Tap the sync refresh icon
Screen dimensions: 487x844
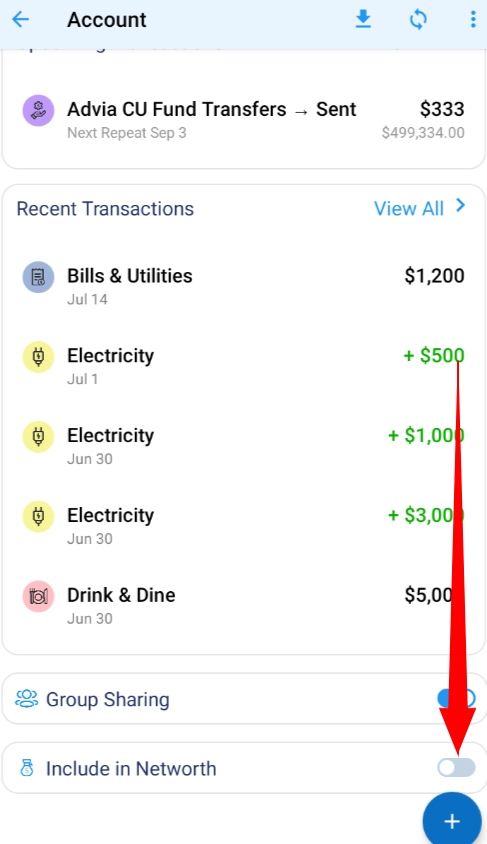point(418,20)
